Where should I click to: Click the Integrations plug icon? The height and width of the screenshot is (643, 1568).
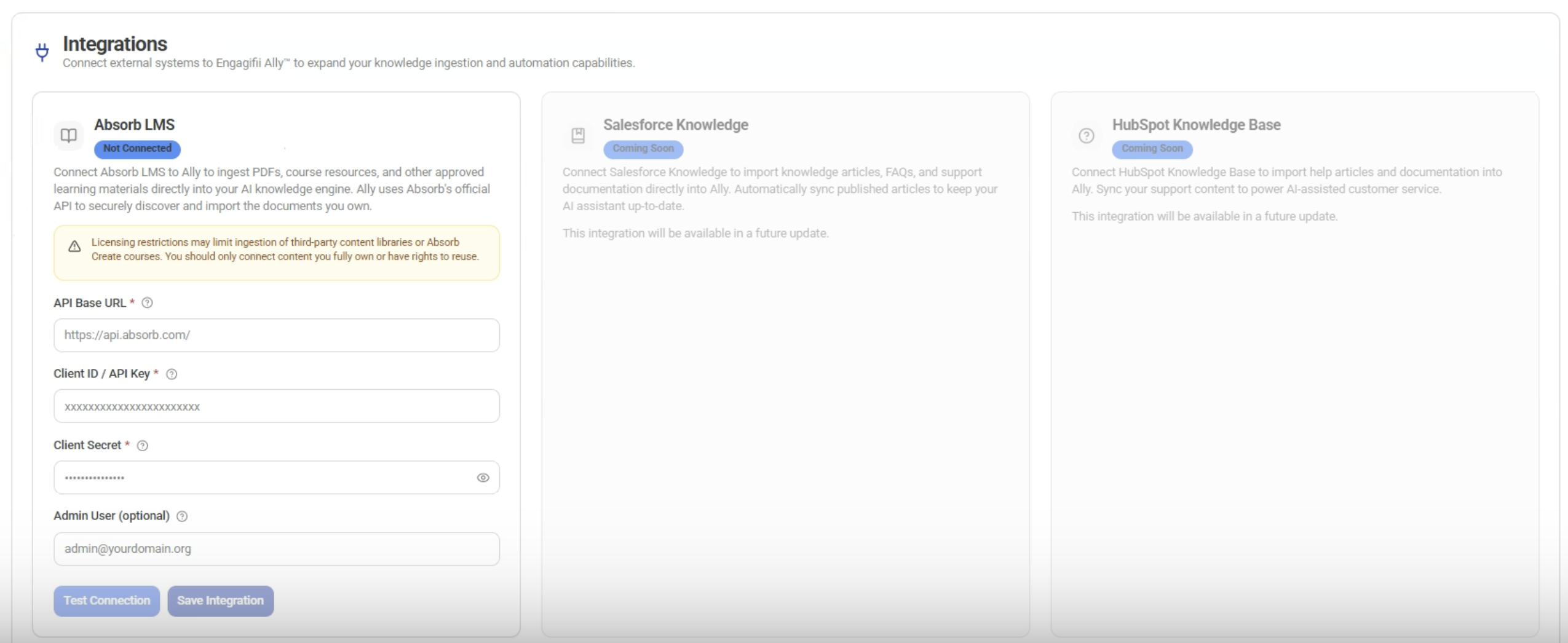click(x=42, y=52)
